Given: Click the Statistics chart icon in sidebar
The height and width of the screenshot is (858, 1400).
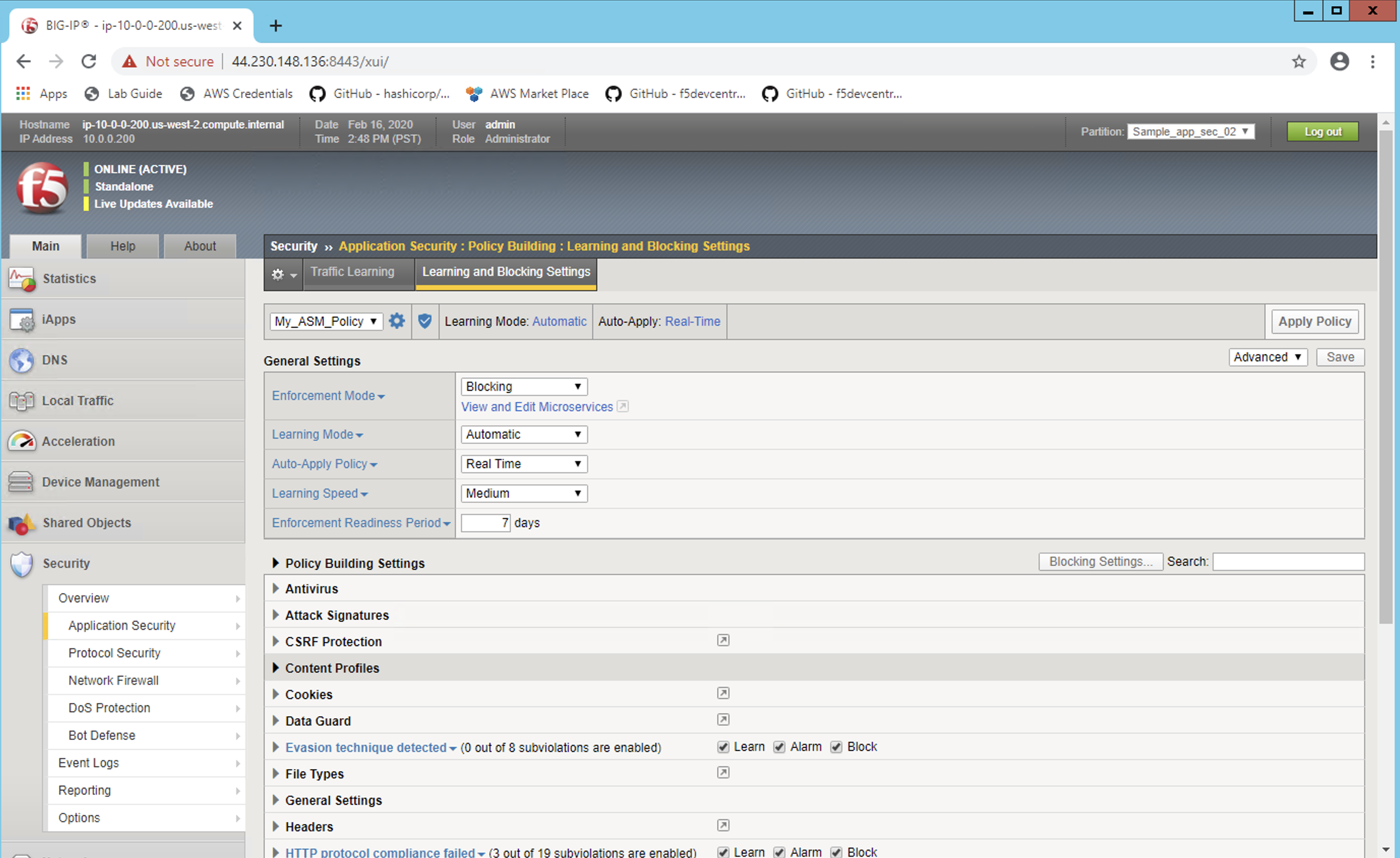Looking at the screenshot, I should click(x=21, y=279).
